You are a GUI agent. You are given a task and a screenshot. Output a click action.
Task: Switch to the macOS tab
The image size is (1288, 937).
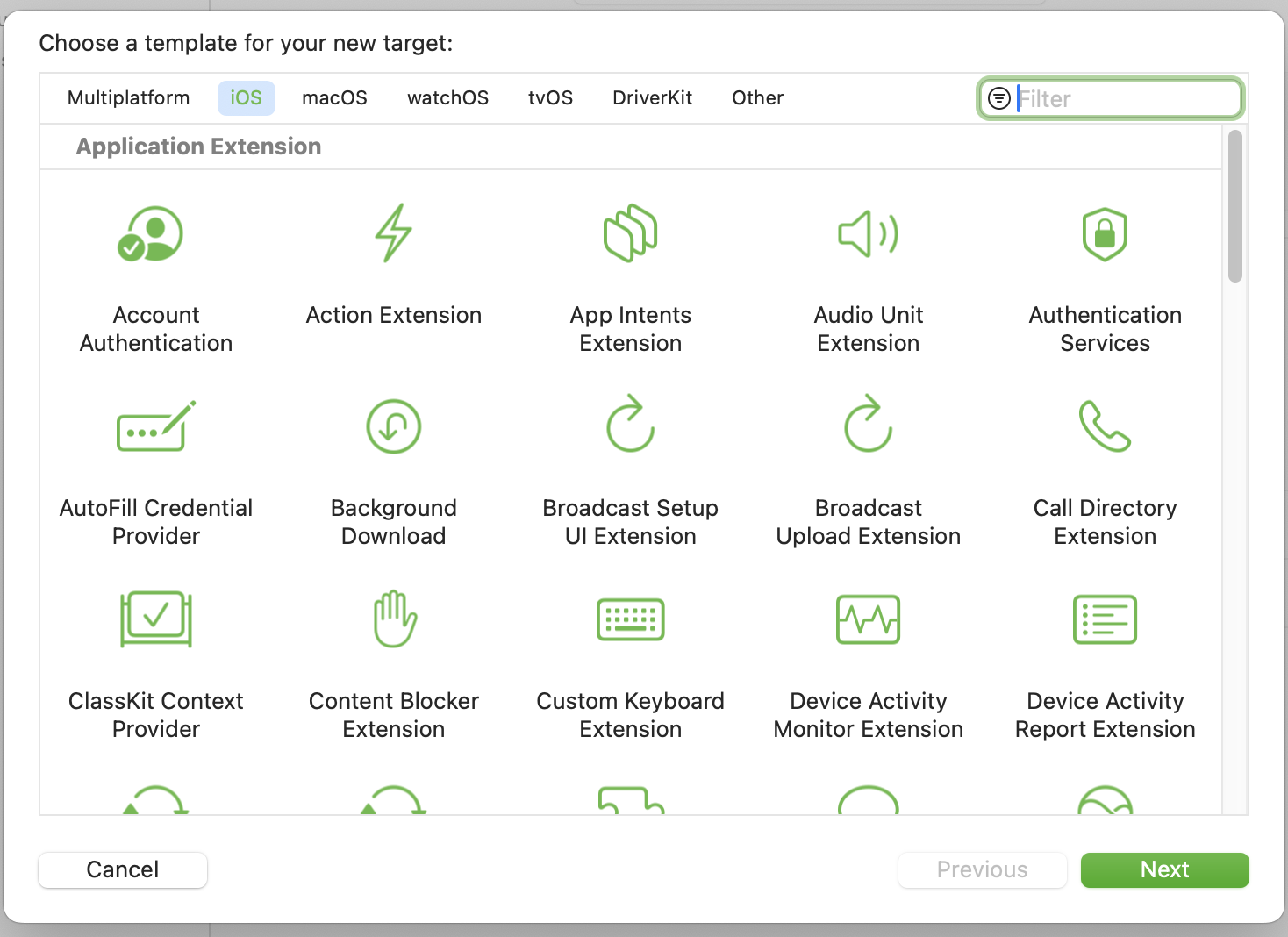pyautogui.click(x=335, y=97)
